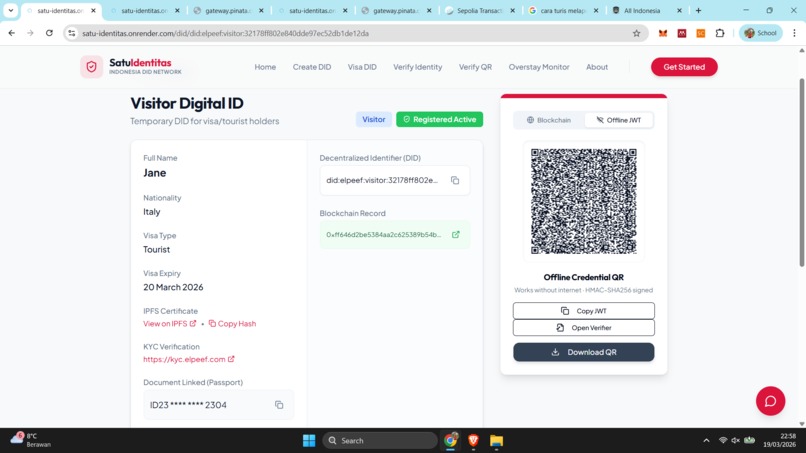Click the Get Started button
806x453 pixels.
pyautogui.click(x=684, y=67)
